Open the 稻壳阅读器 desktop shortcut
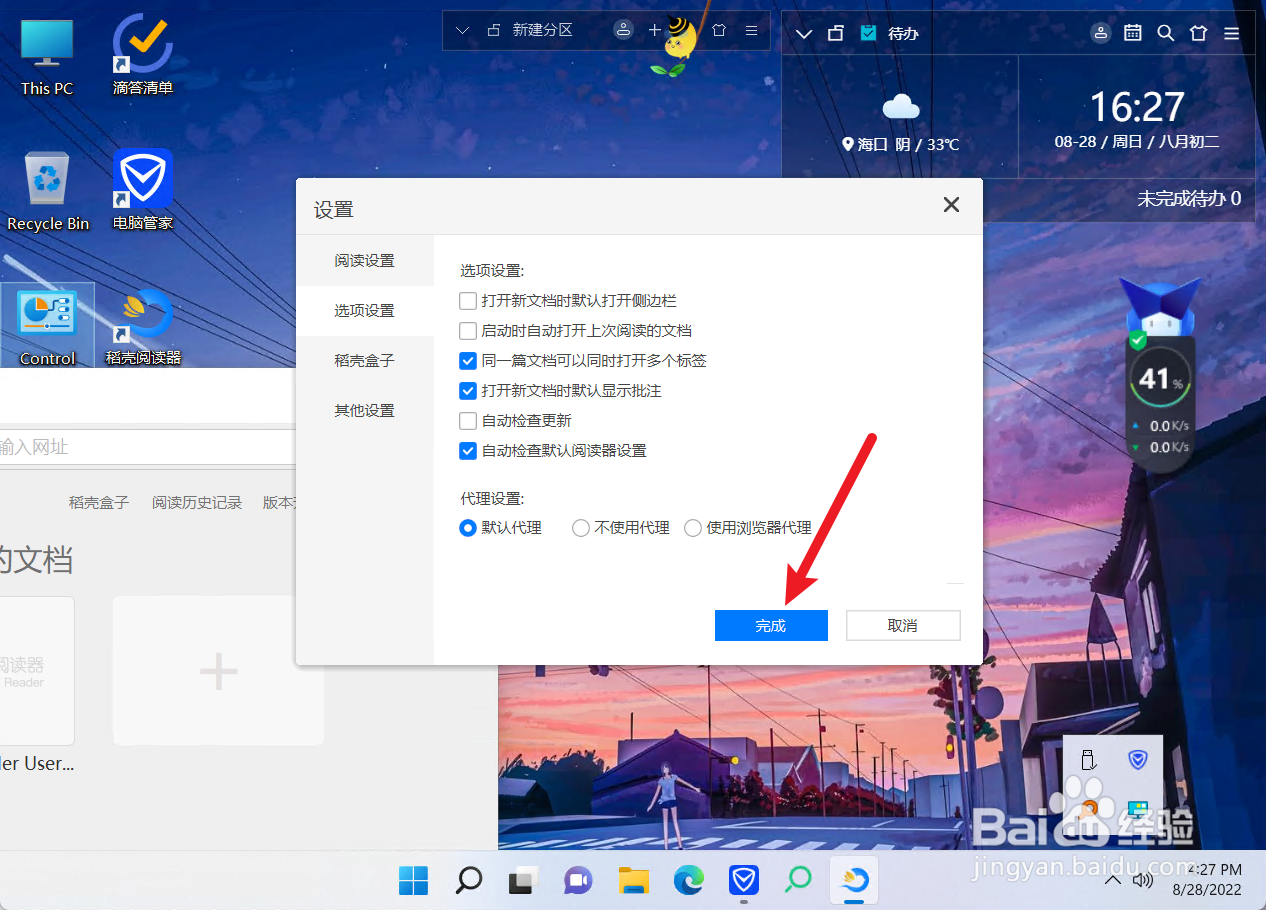 (143, 325)
